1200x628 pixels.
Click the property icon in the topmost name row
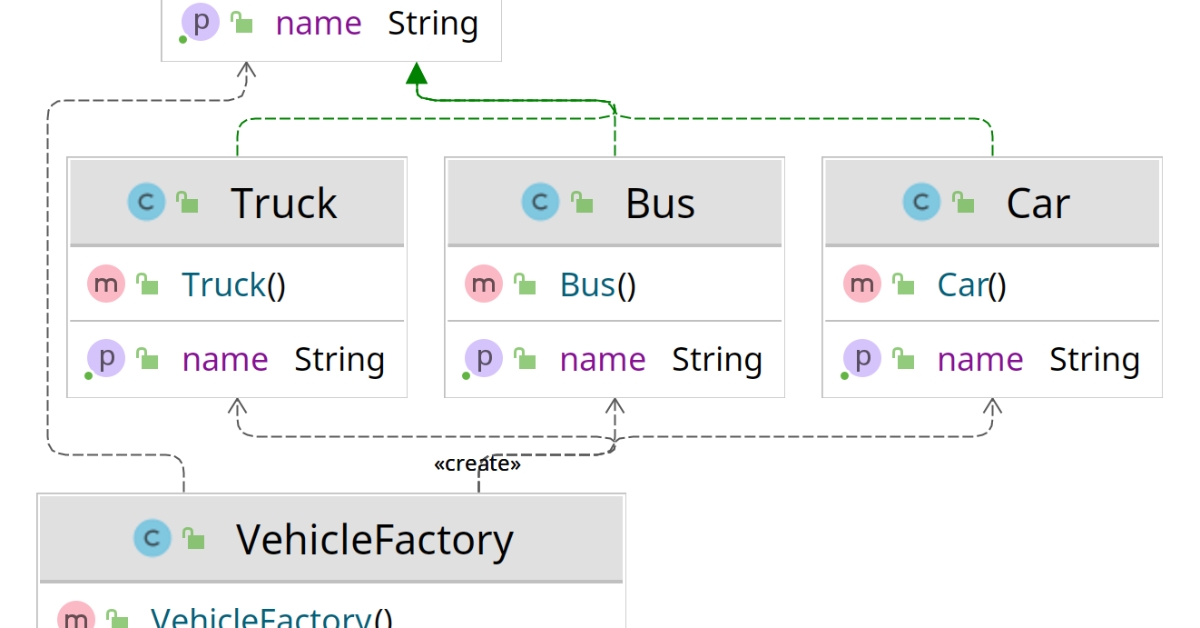[200, 22]
